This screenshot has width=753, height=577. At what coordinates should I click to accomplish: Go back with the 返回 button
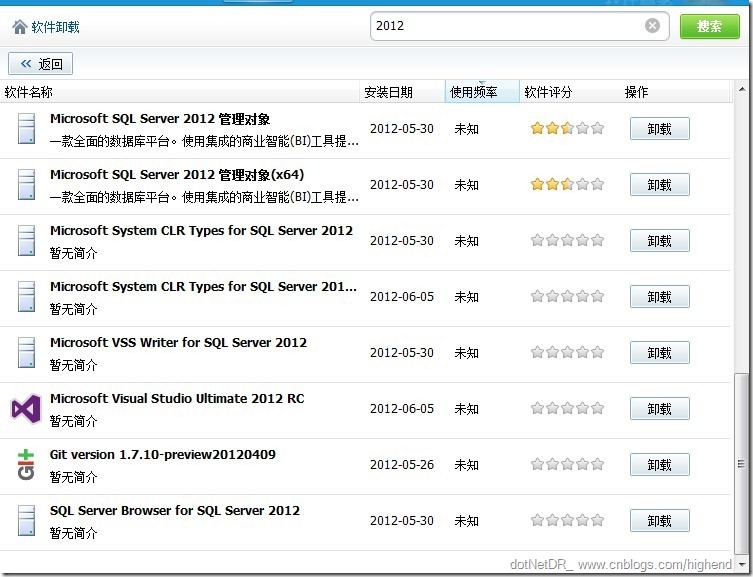[x=40, y=63]
